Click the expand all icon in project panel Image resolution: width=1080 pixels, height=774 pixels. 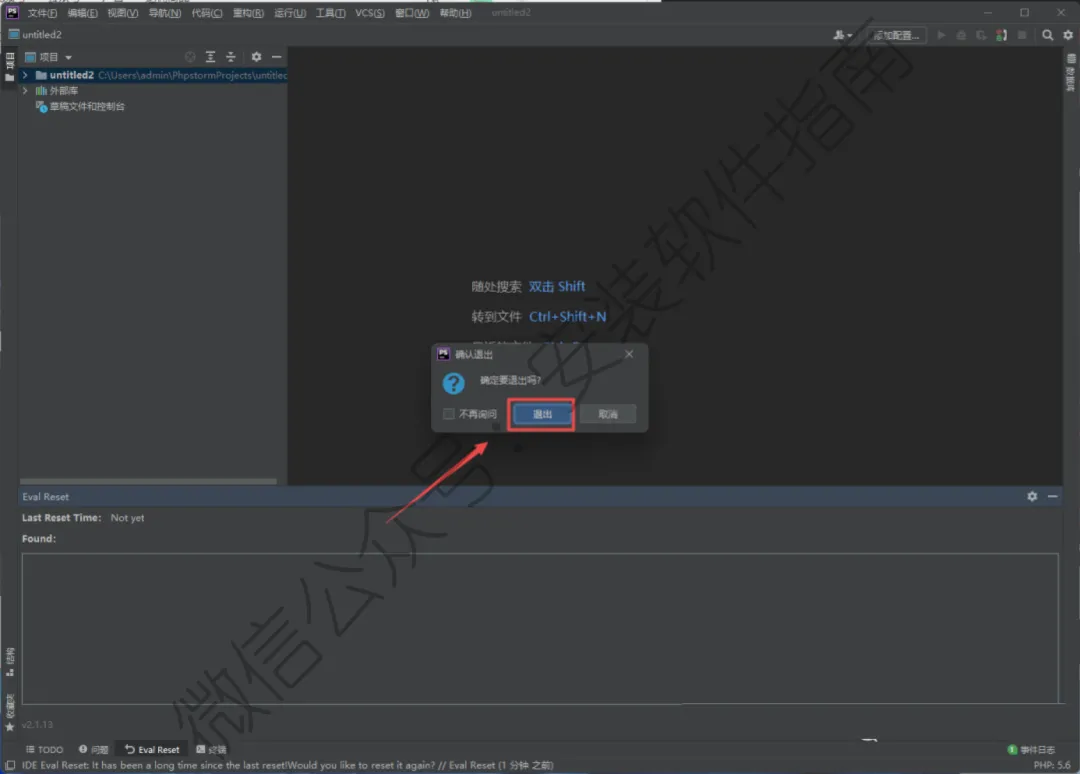click(211, 57)
